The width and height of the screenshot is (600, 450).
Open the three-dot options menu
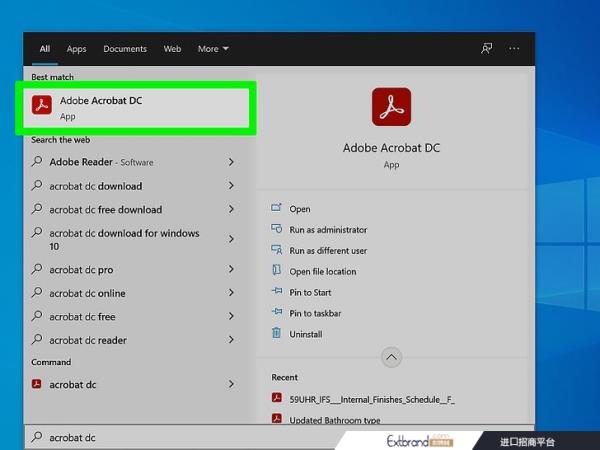click(514, 49)
